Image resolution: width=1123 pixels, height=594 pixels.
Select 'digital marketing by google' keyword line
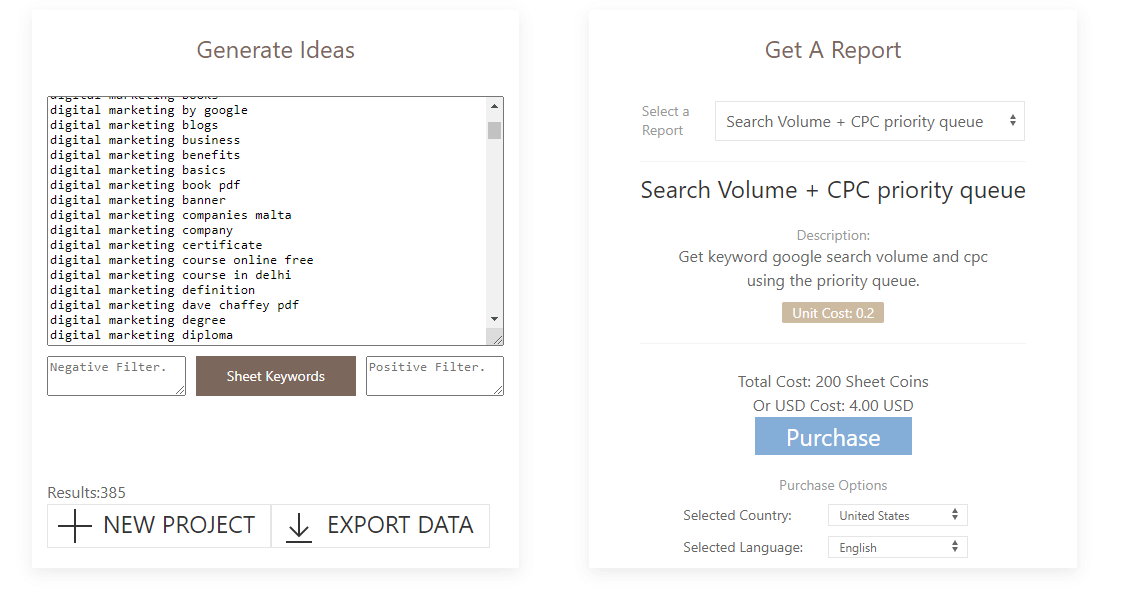pyautogui.click(x=149, y=110)
